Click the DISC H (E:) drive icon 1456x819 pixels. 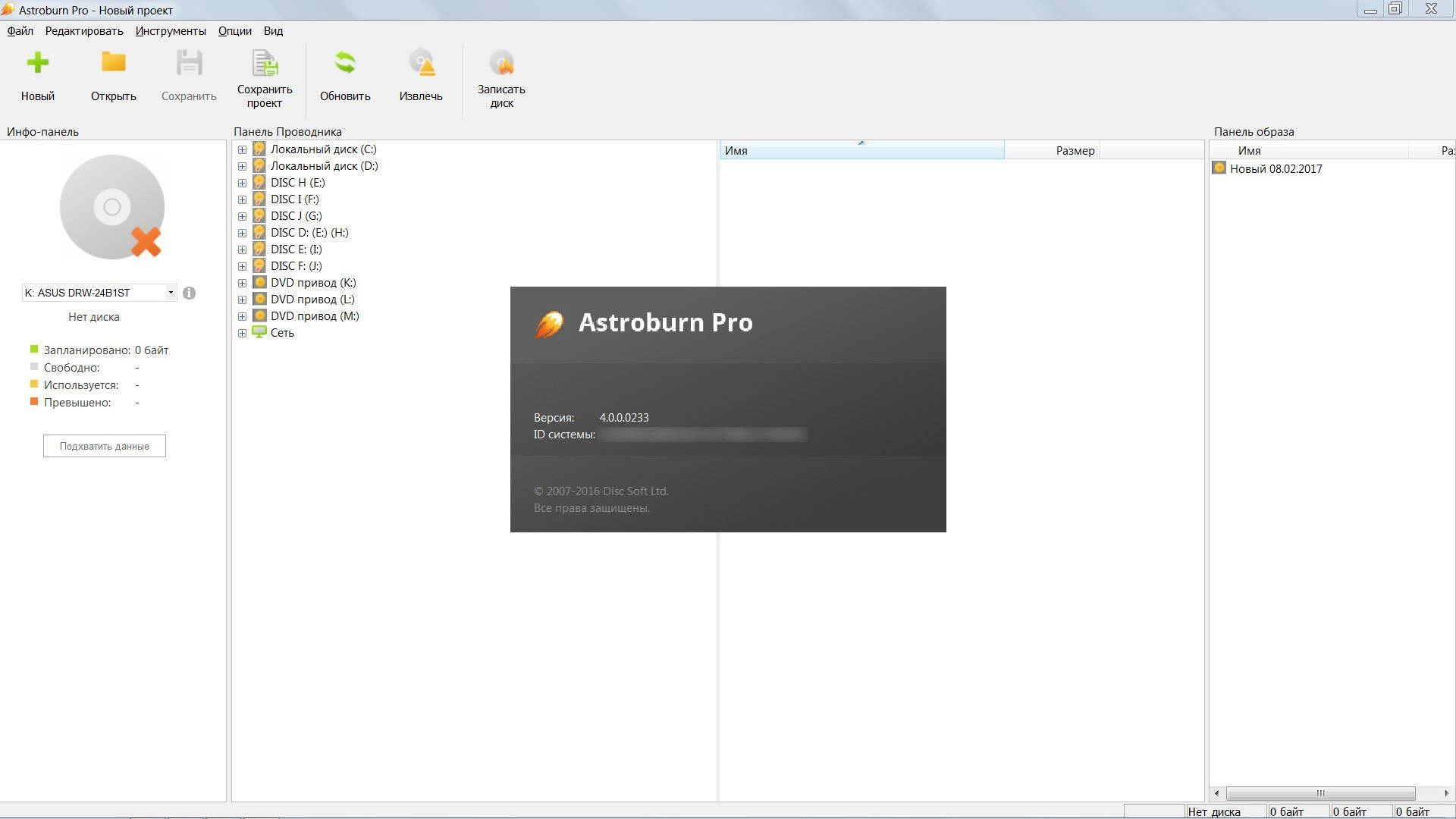(x=259, y=183)
